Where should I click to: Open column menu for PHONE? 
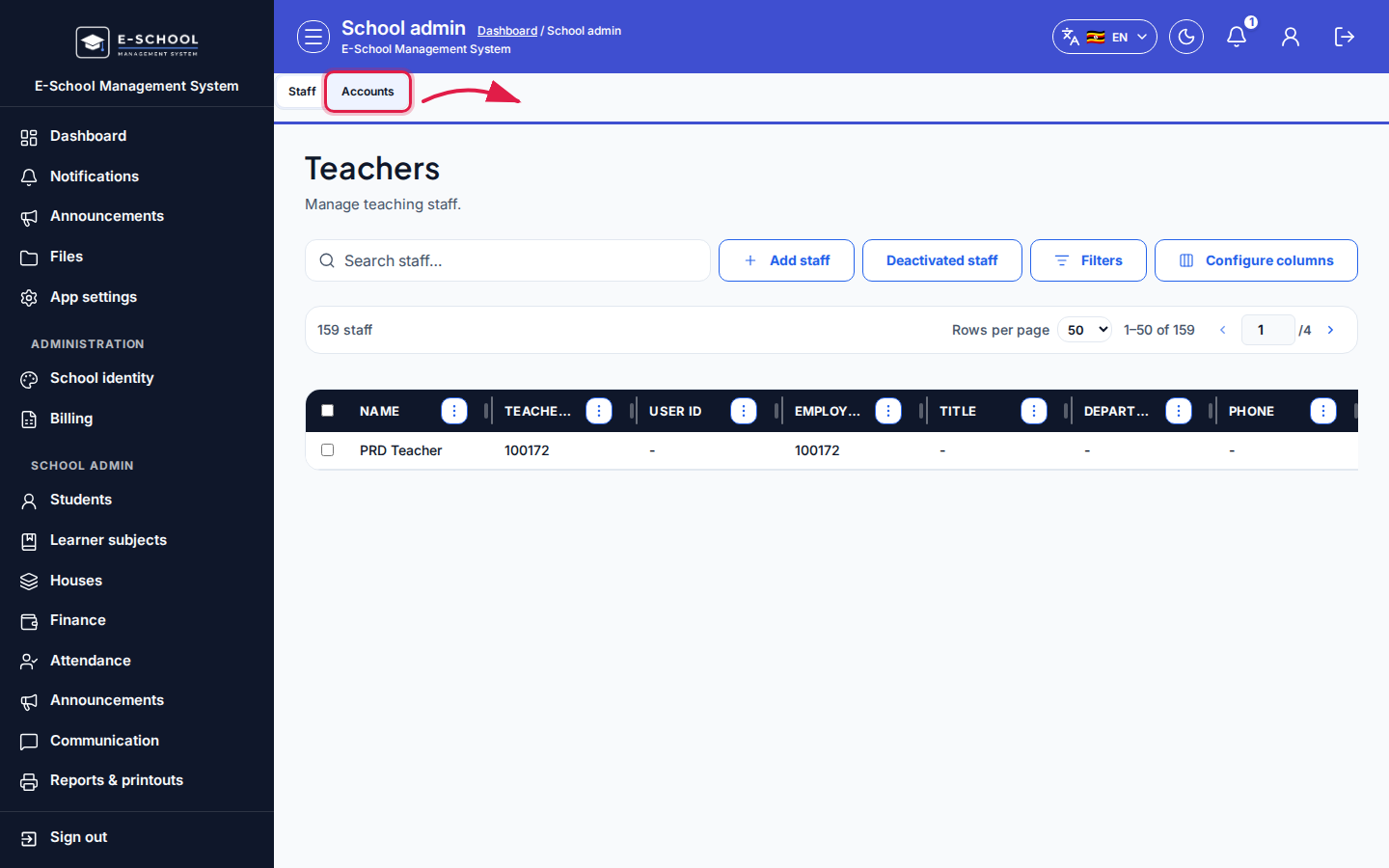coord(1323,411)
